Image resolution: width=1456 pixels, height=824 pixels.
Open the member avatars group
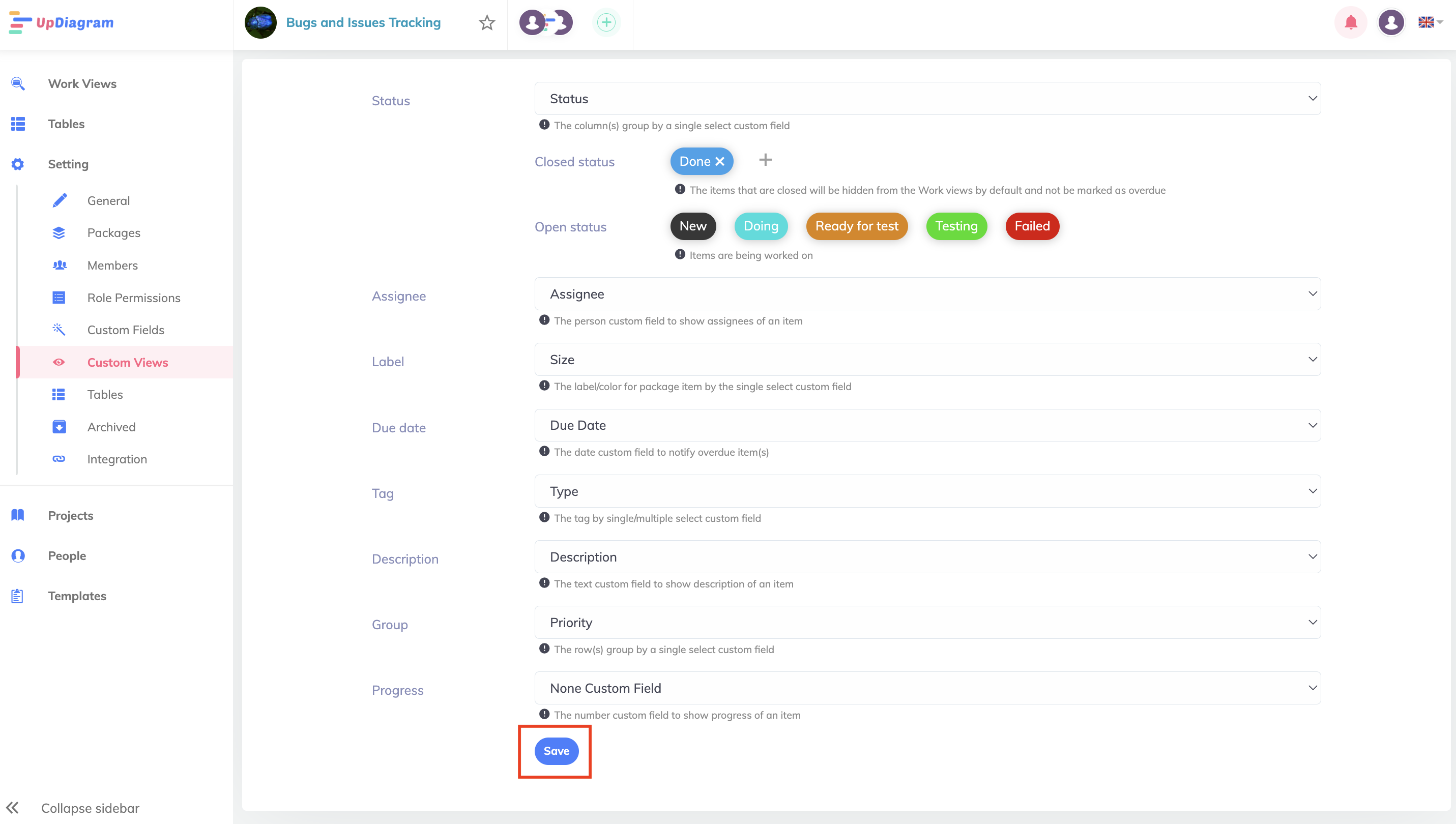546,23
